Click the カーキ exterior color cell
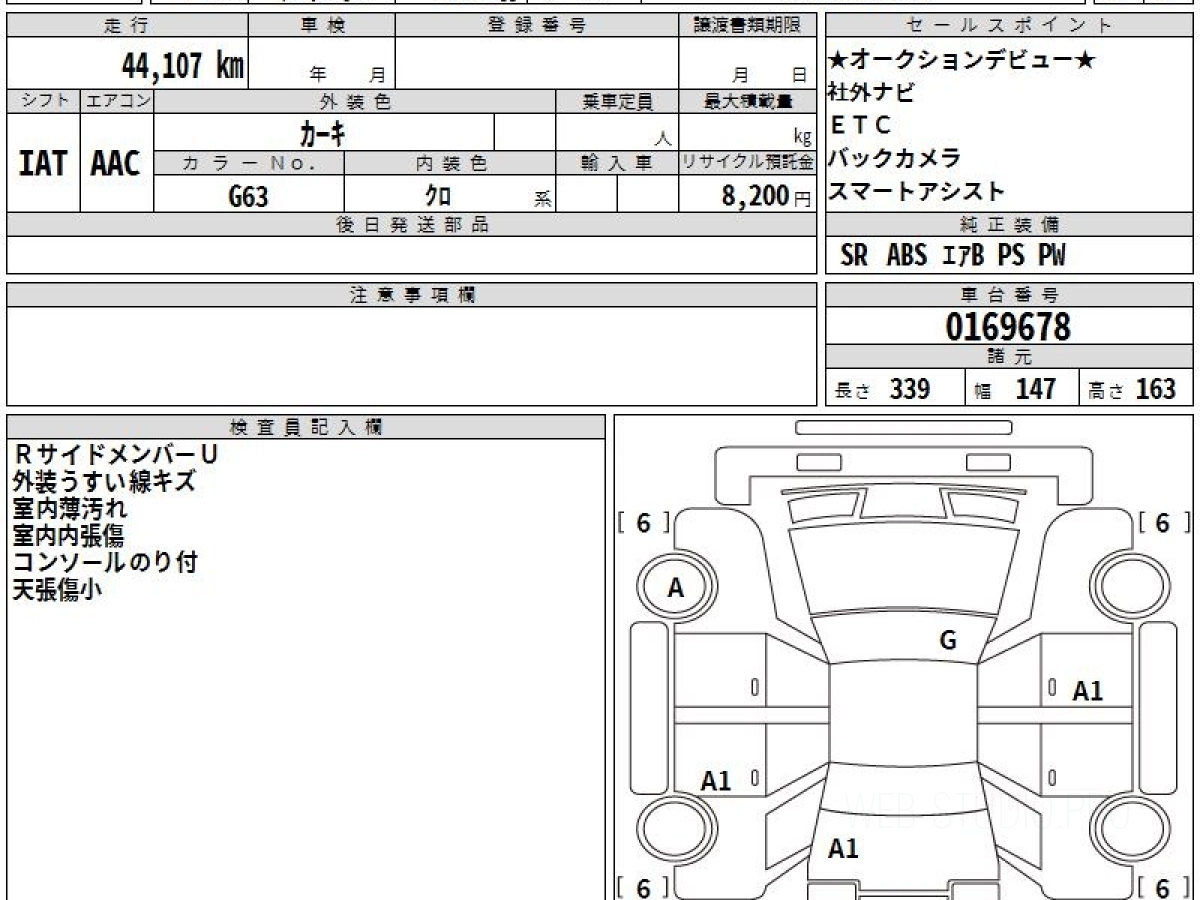1200x900 pixels. coord(324,132)
